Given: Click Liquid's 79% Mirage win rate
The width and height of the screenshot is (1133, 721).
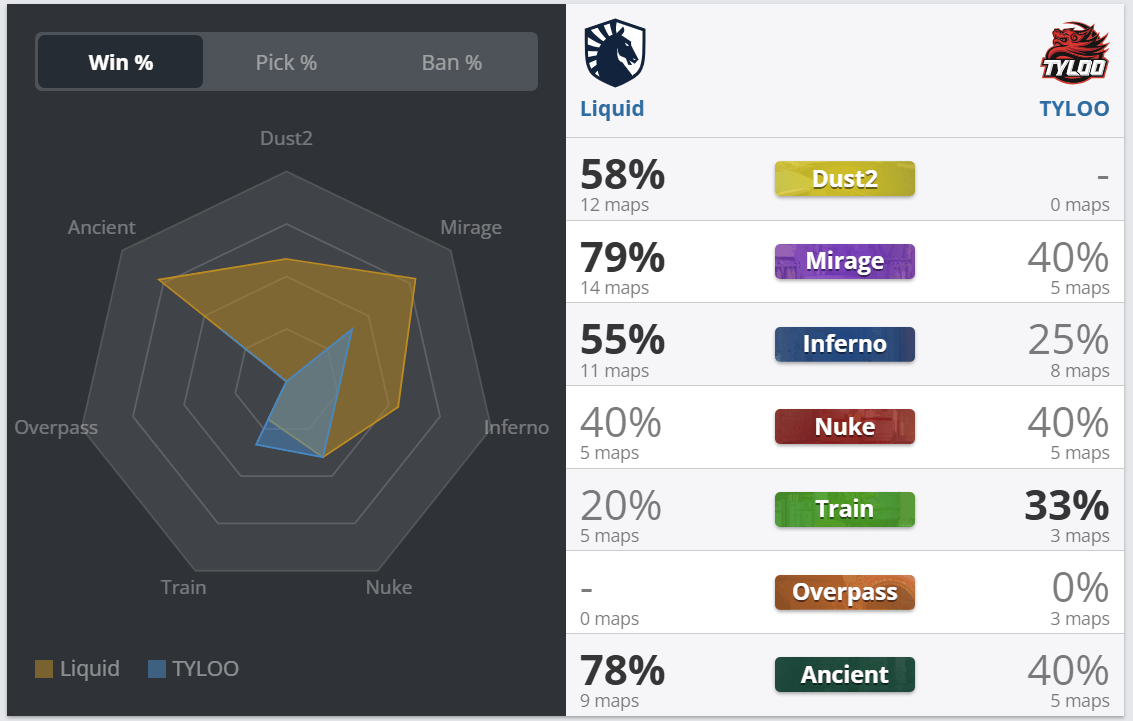Looking at the screenshot, I should click(622, 258).
